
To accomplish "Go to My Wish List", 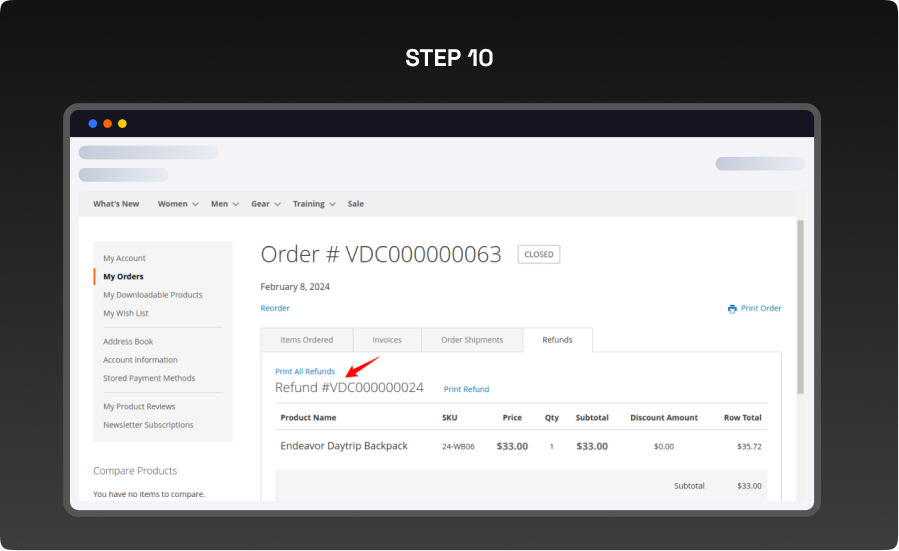I will [x=125, y=313].
